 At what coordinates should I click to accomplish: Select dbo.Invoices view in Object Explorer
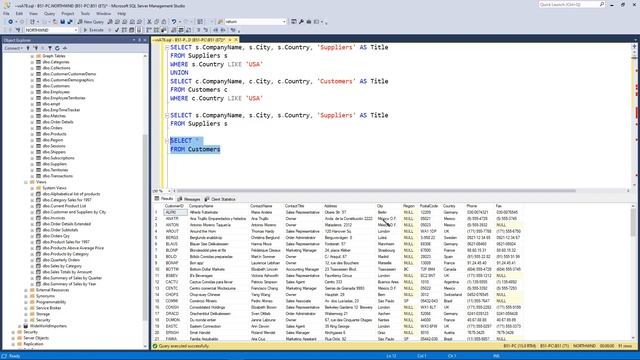[x=53, y=218]
